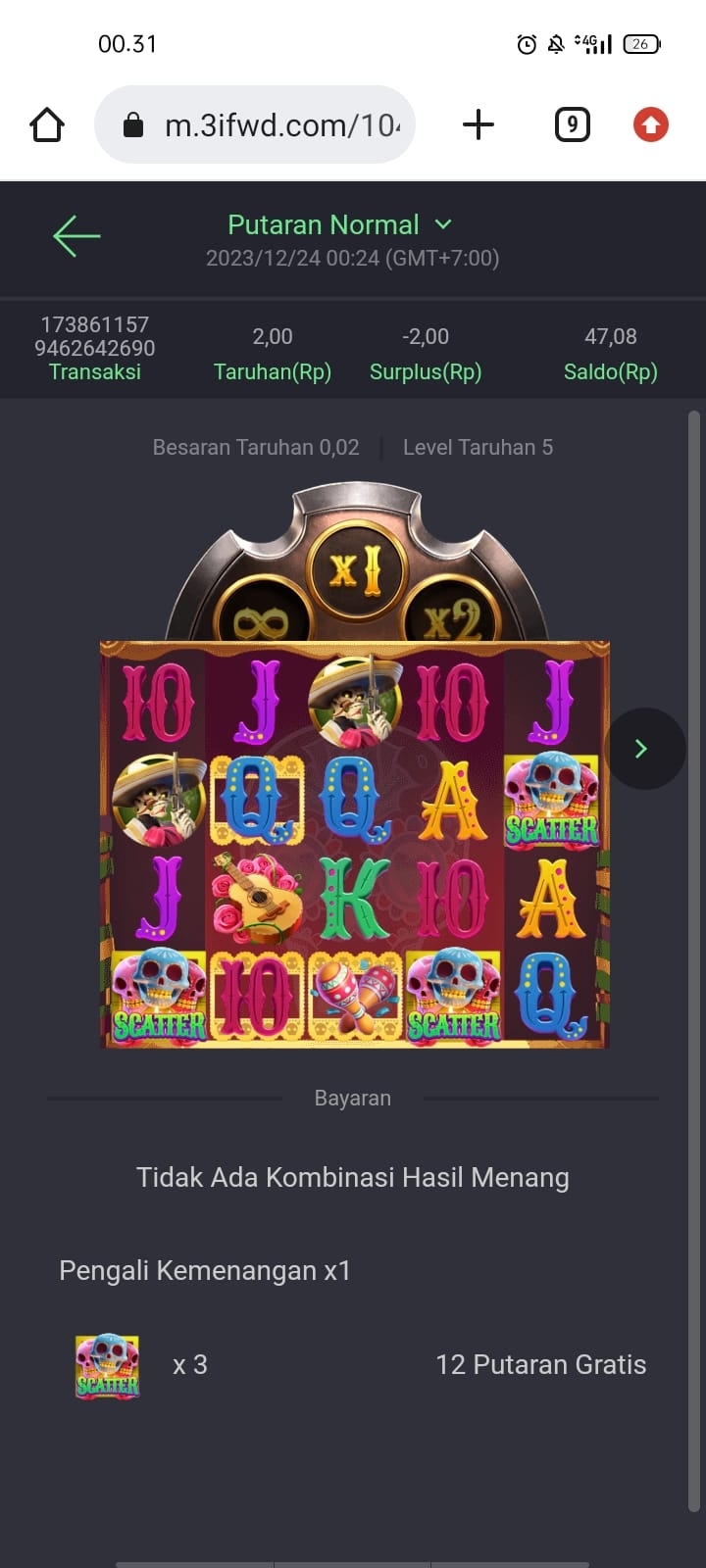This screenshot has height=1568, width=706.
Task: Click the dropdown chevron beside Putaran Normal
Action: (x=443, y=224)
